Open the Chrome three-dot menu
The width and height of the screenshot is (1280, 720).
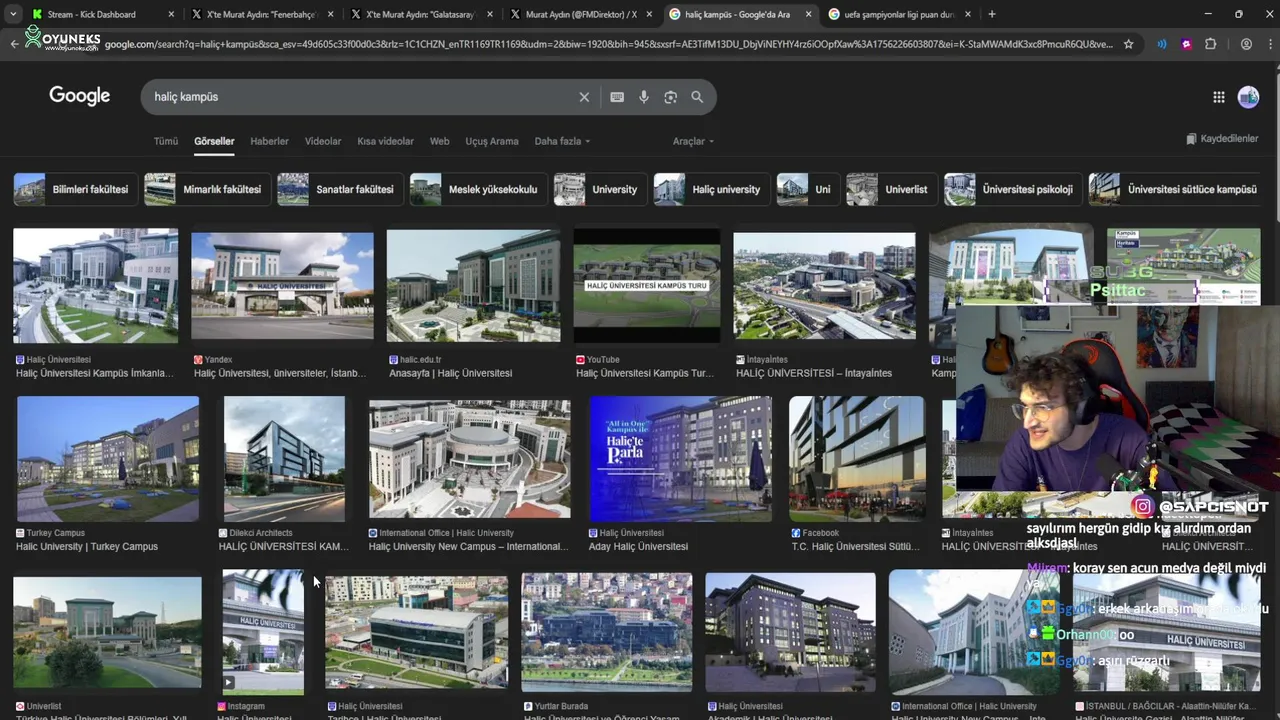[x=1269, y=44]
